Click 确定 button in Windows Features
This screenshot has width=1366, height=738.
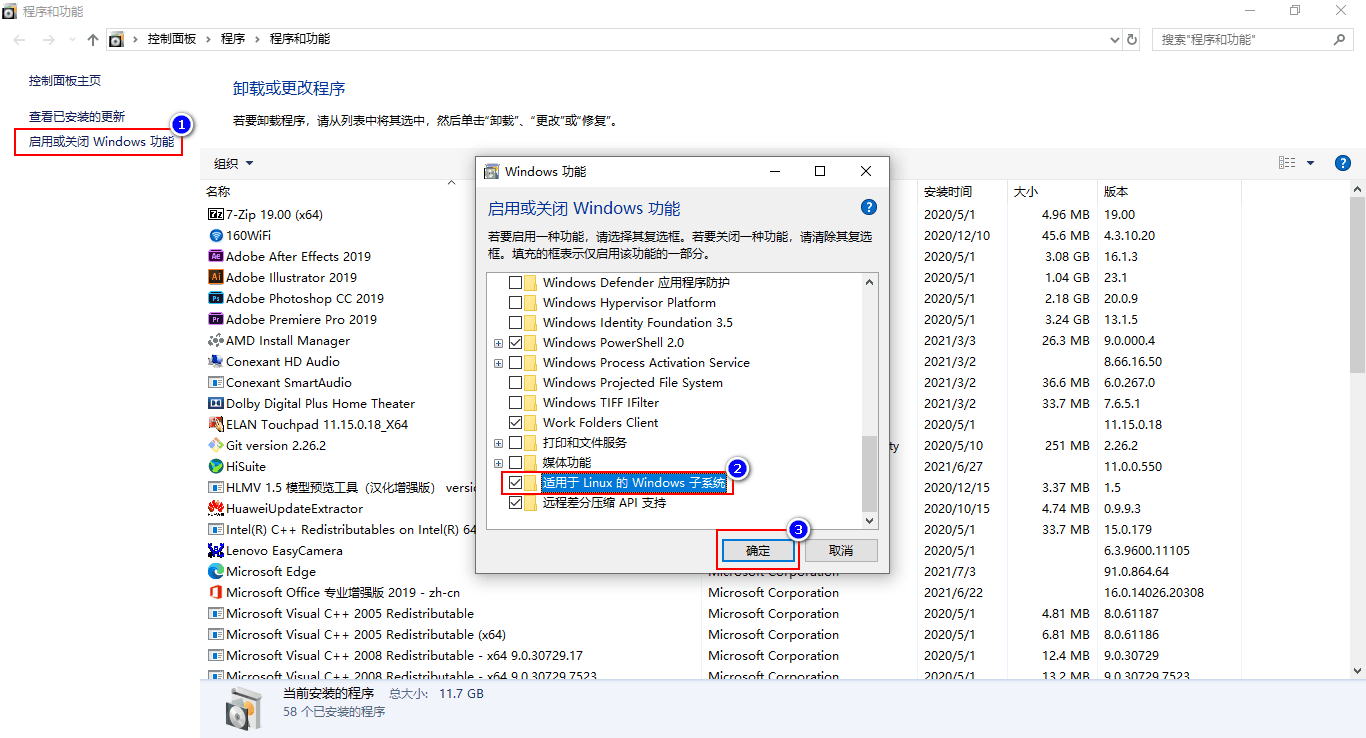click(759, 551)
